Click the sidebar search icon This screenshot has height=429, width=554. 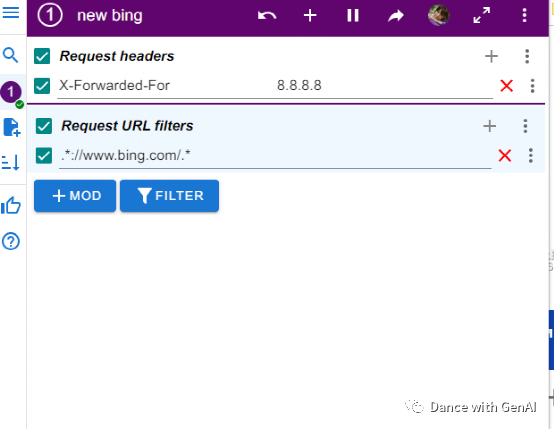[10, 55]
